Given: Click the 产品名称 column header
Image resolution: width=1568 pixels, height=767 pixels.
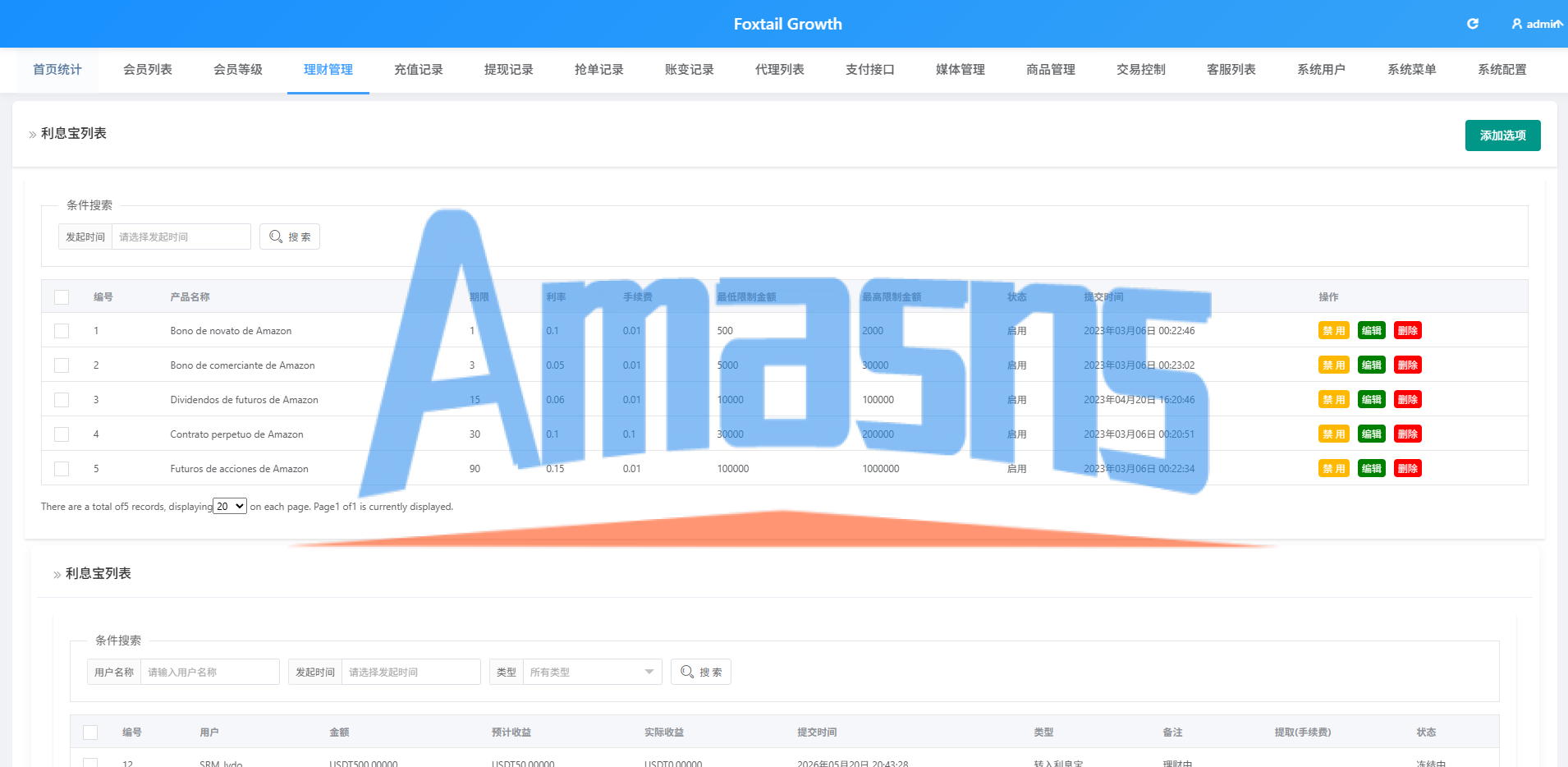Looking at the screenshot, I should point(190,297).
